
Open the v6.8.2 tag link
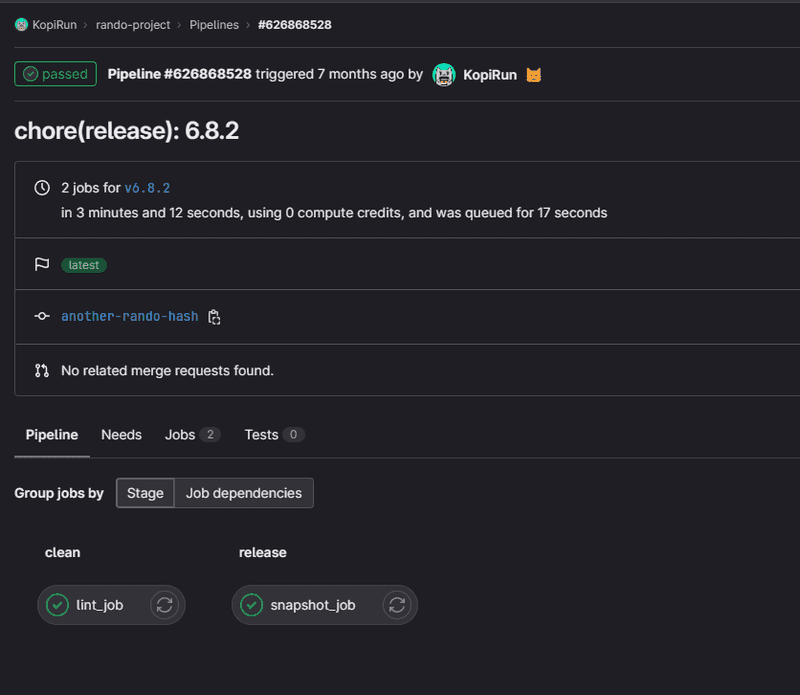point(147,188)
